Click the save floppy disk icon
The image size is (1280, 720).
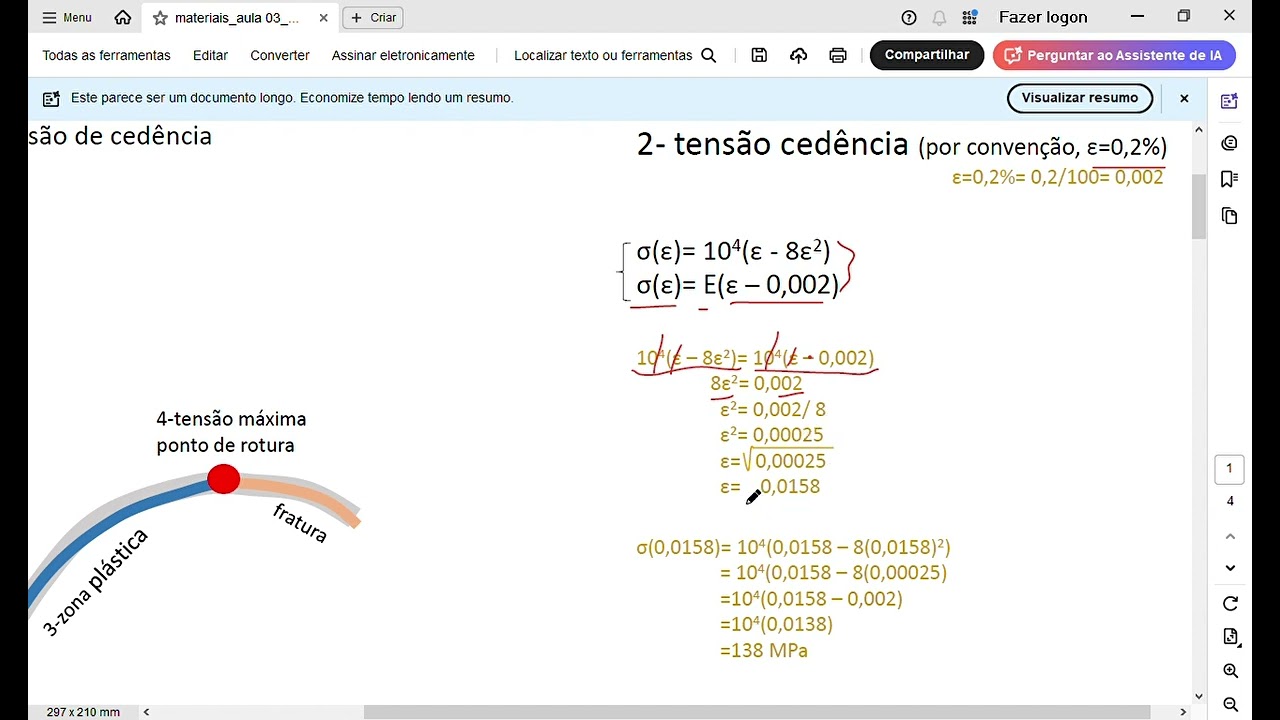(759, 55)
